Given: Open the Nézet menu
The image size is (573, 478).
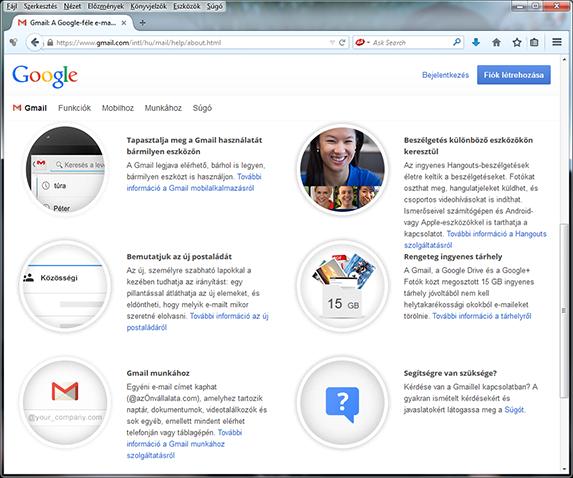Looking at the screenshot, I should point(72,6).
